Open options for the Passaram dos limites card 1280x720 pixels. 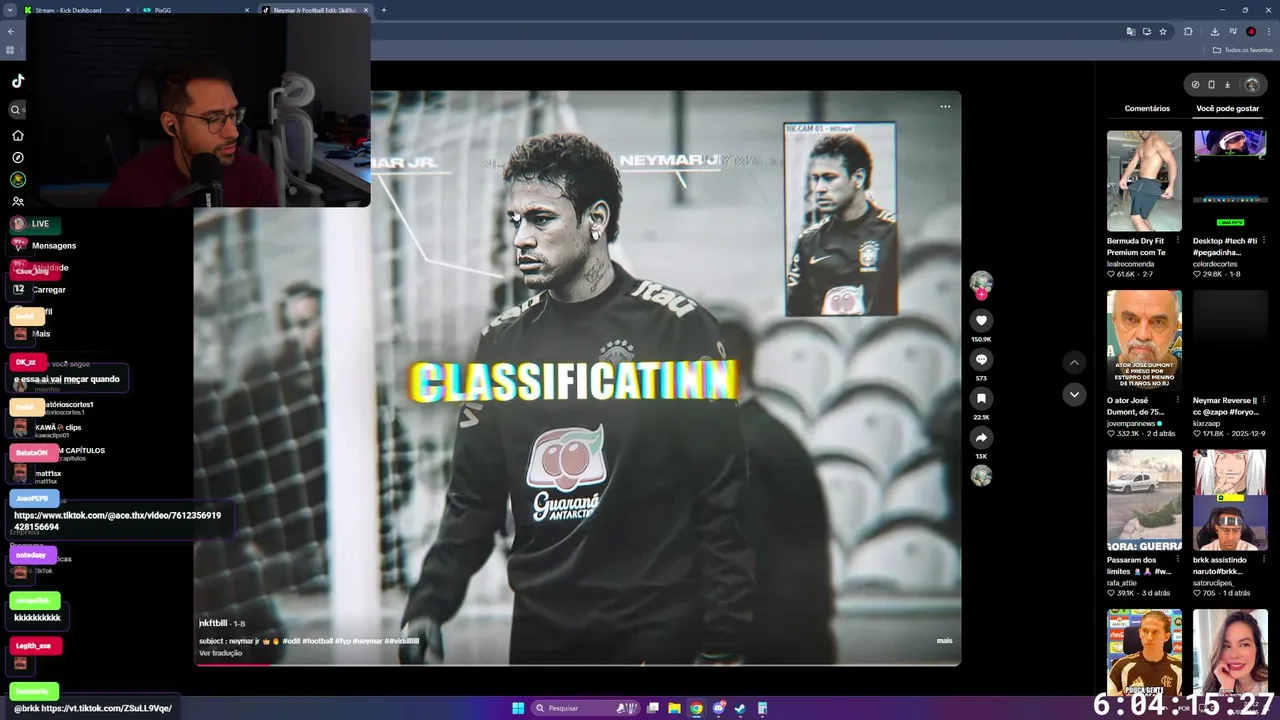coord(1178,560)
